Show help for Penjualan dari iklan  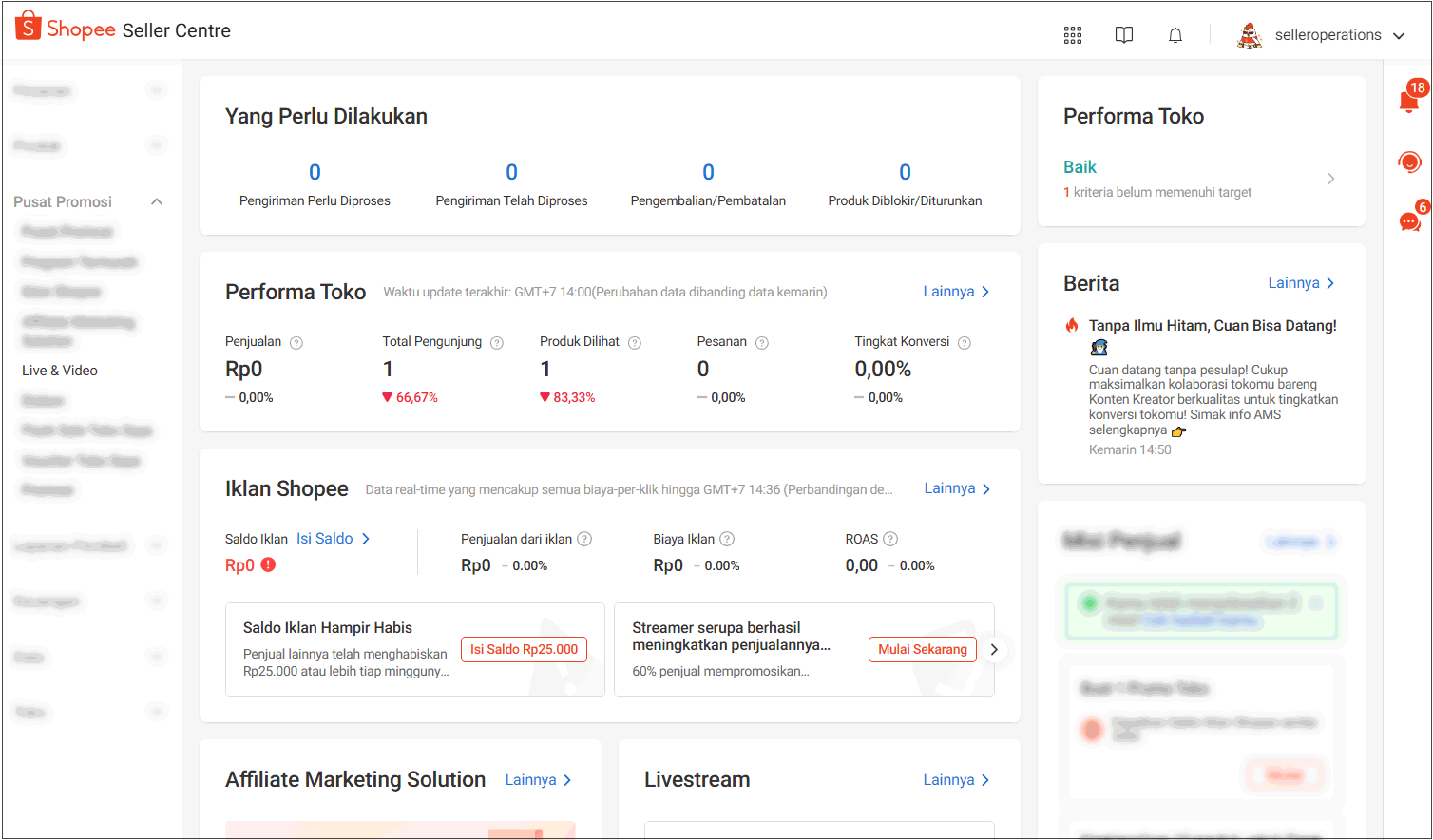coord(584,539)
